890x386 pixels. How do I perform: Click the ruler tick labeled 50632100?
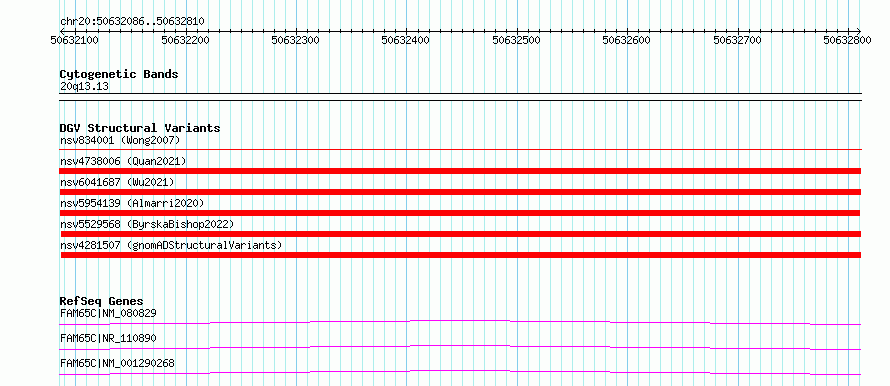[74, 40]
